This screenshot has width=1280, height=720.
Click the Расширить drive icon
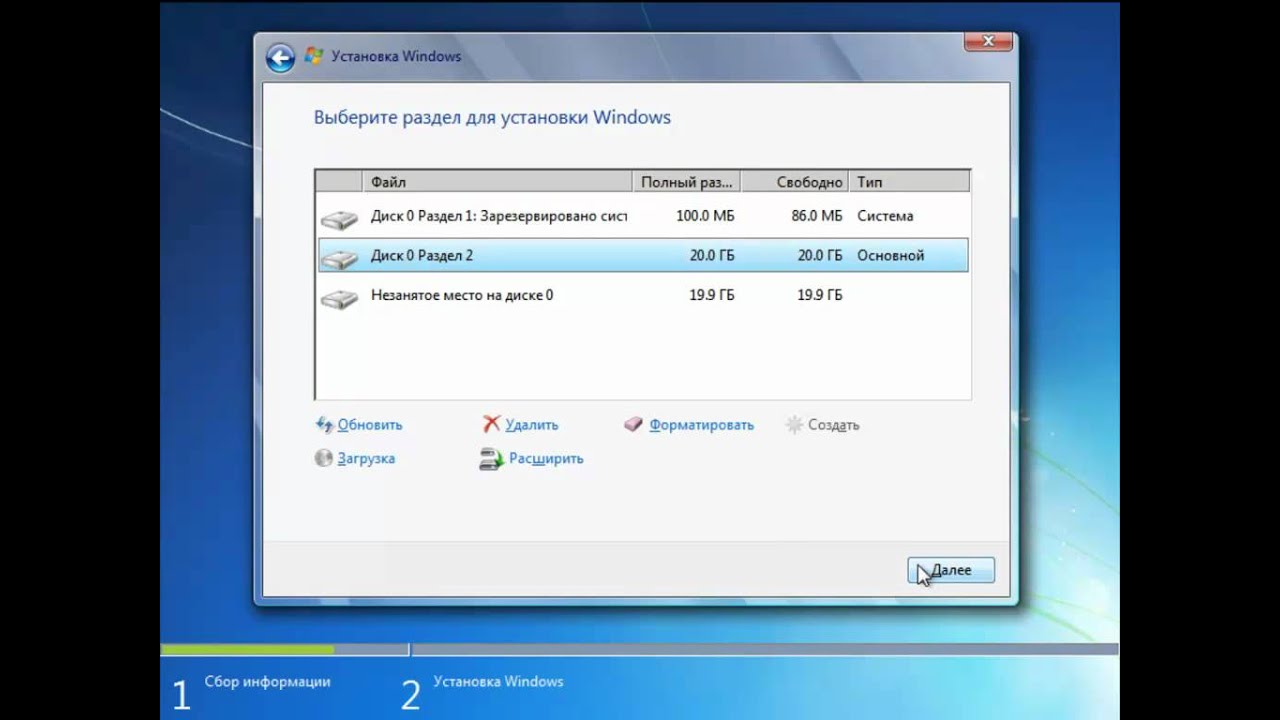[x=491, y=459]
